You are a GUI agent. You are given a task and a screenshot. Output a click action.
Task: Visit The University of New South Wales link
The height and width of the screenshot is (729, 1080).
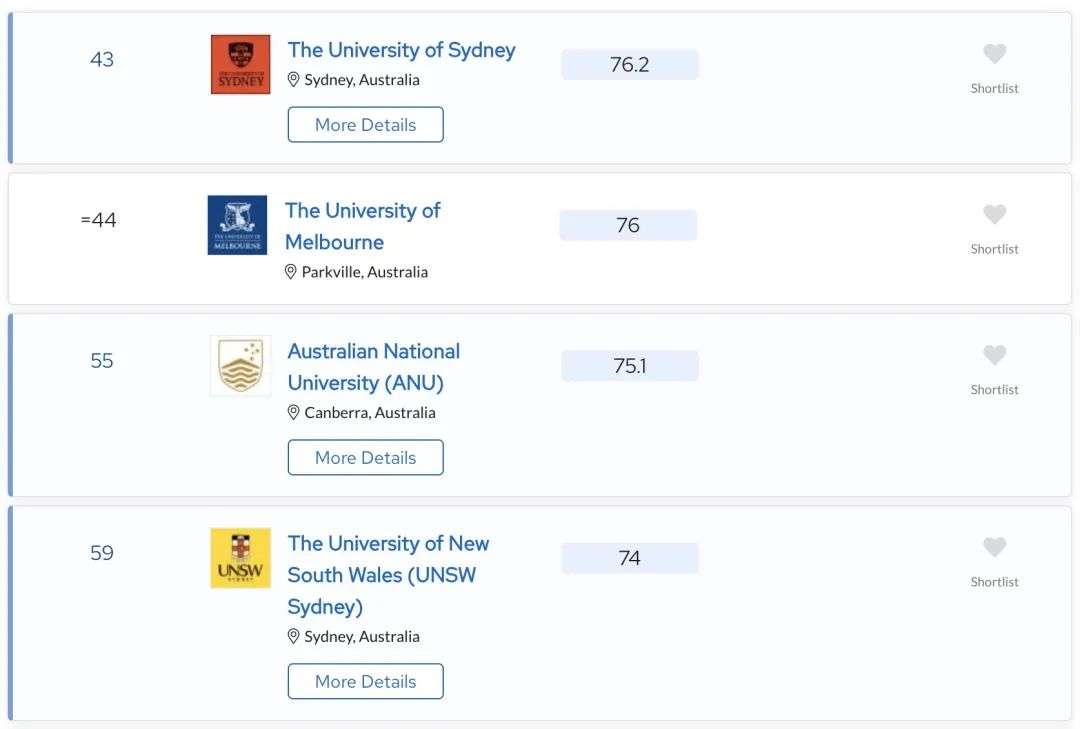[x=388, y=575]
